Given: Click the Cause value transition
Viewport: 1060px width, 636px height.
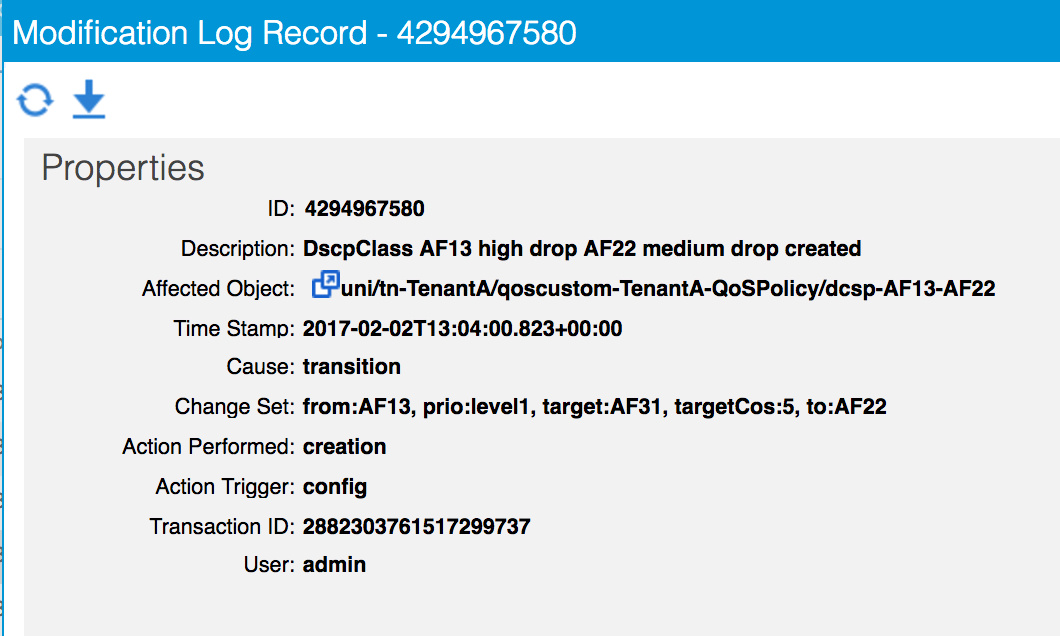Looking at the screenshot, I should (x=352, y=367).
